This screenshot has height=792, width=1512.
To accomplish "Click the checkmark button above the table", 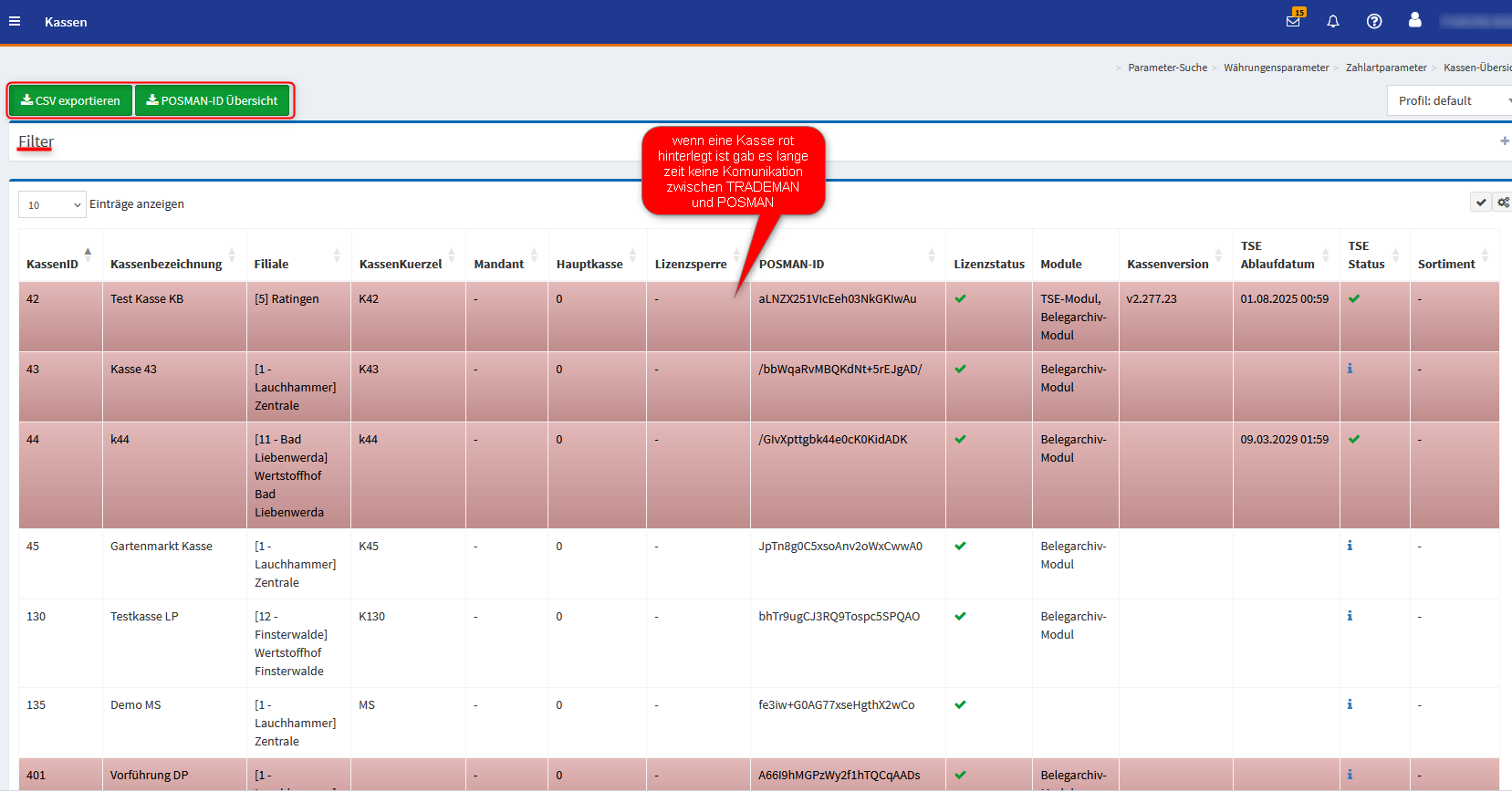I will (1480, 203).
